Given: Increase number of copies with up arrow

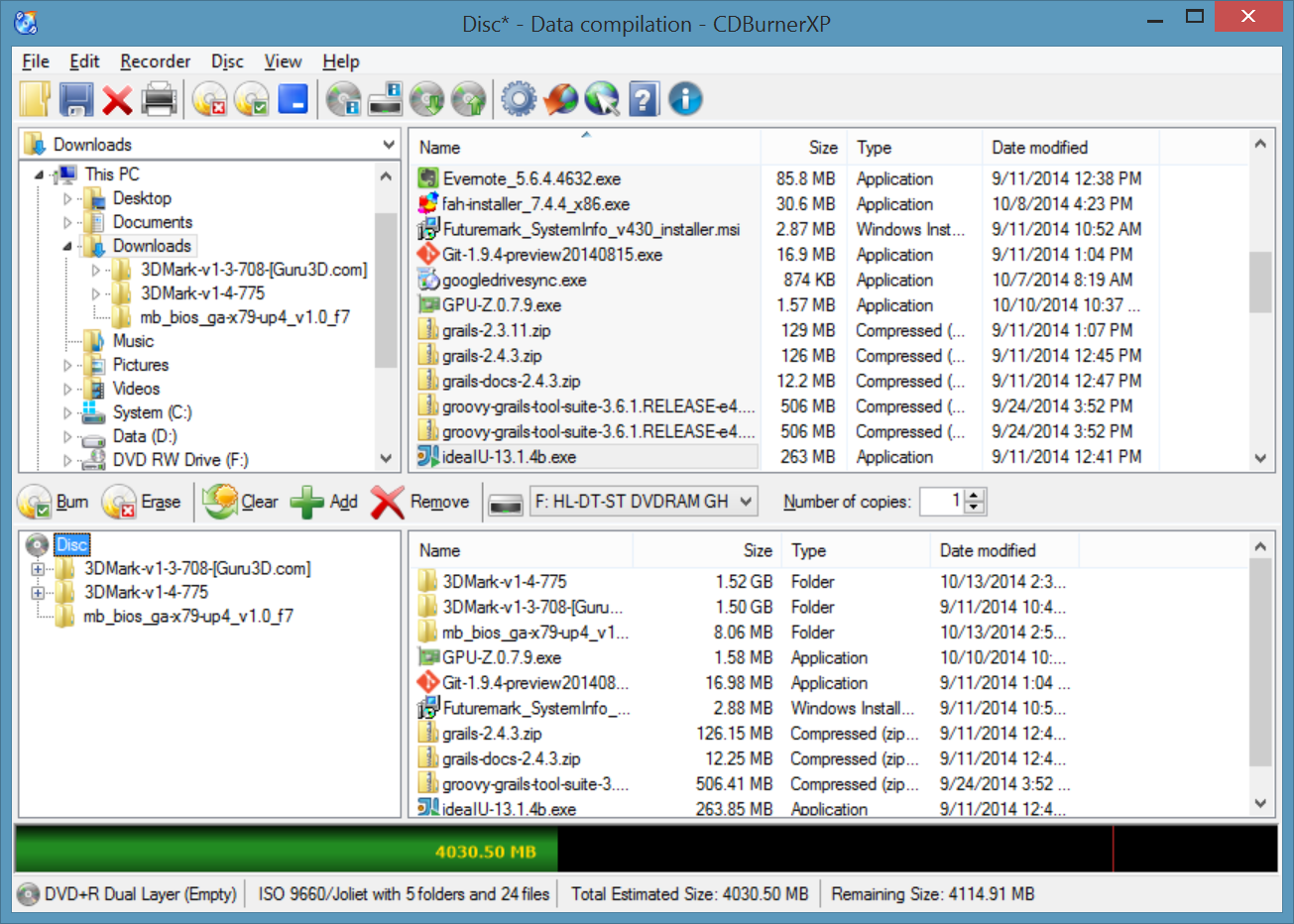Looking at the screenshot, I should click(x=975, y=496).
